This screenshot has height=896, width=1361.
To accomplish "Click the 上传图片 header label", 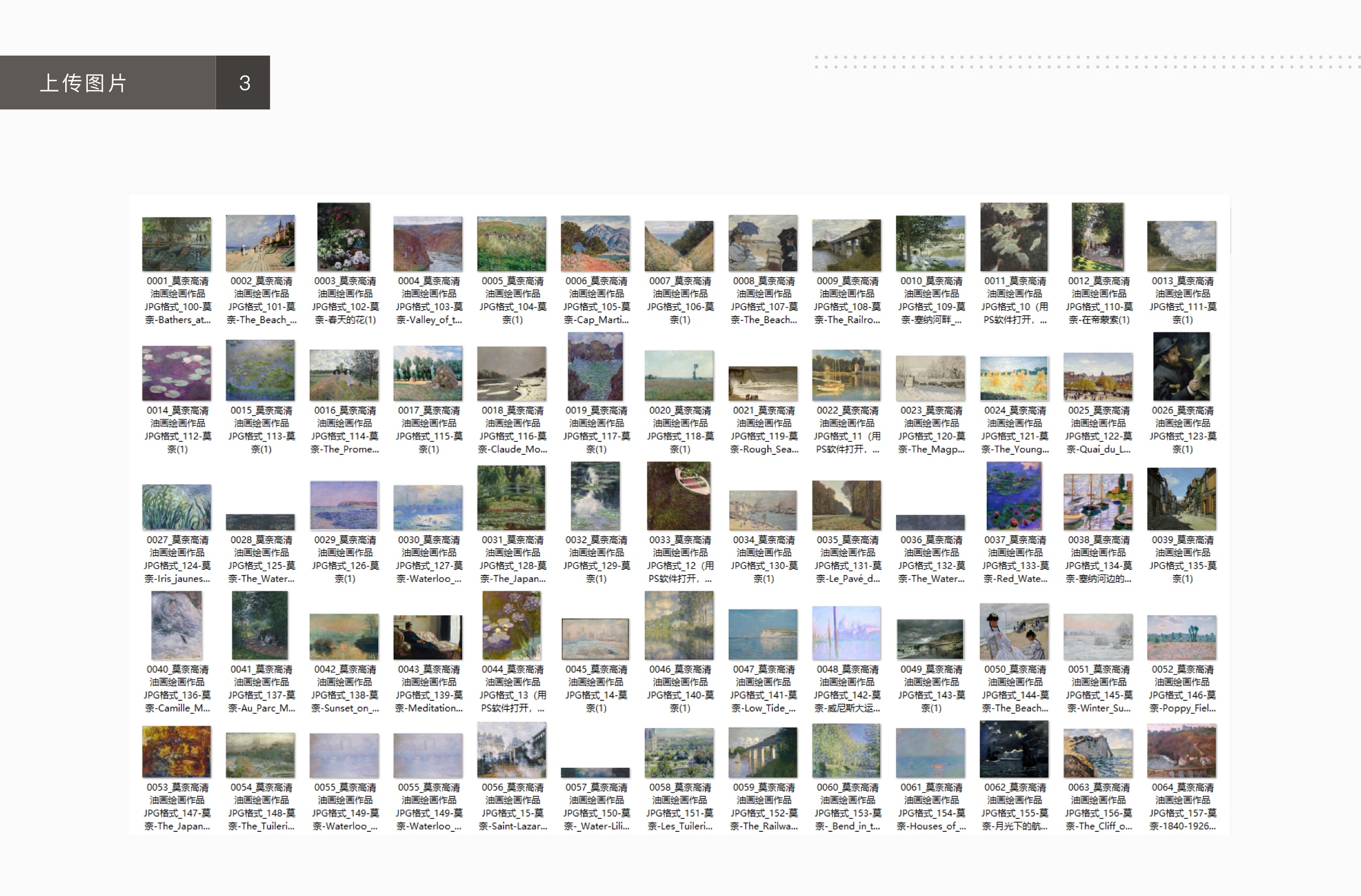I will click(83, 83).
